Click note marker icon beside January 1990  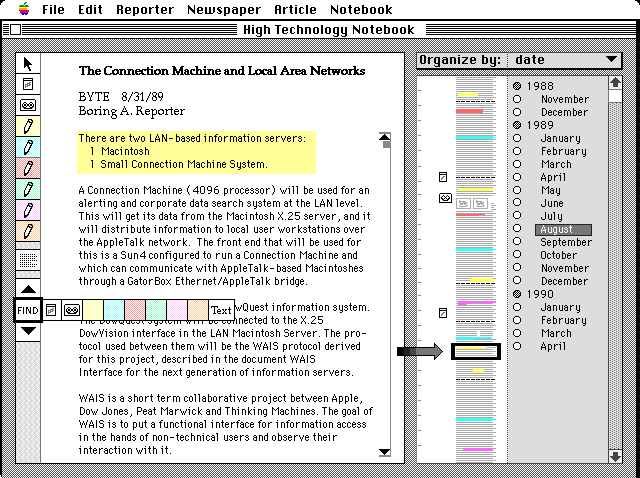(x=442, y=313)
